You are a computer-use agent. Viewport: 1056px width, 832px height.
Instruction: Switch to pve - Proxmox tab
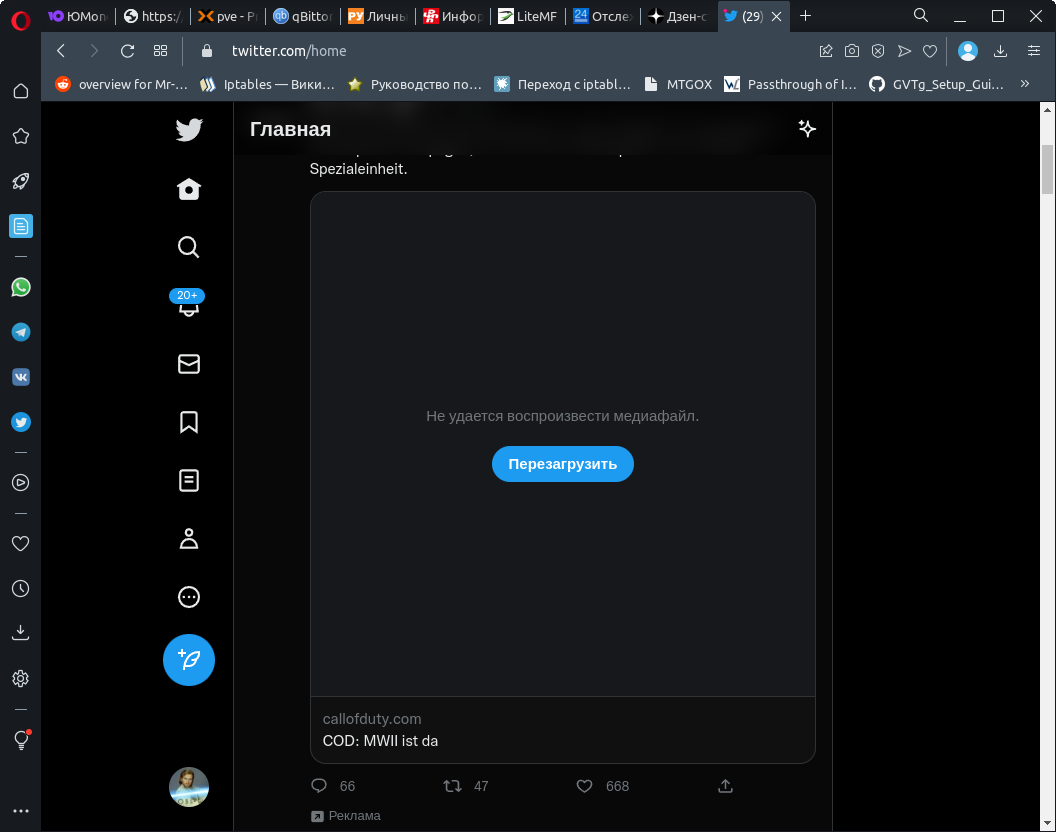tap(228, 16)
